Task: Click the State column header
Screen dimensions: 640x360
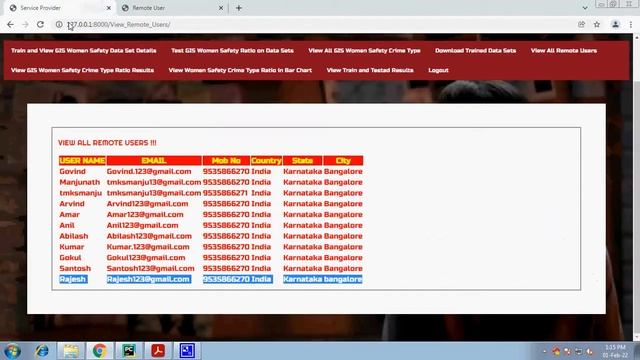Action: pos(302,160)
